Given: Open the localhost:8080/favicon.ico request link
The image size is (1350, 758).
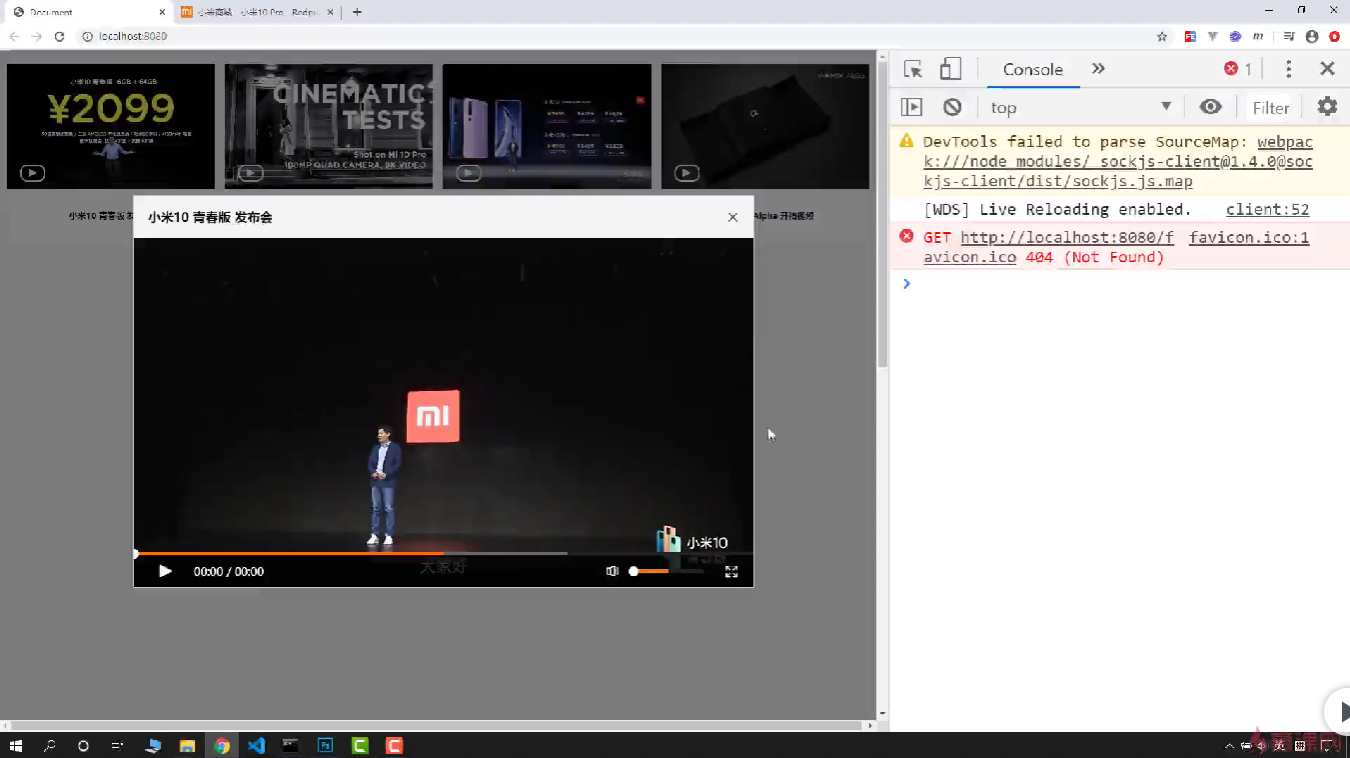Looking at the screenshot, I should [1048, 247].
